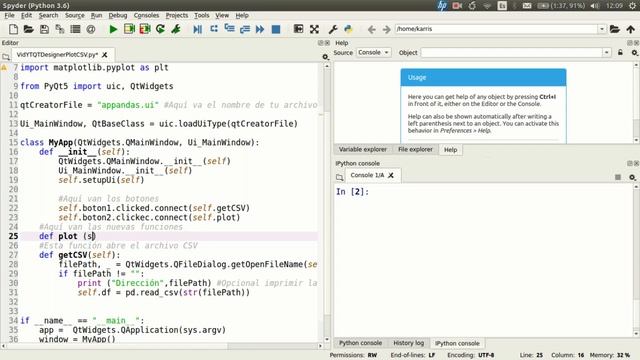Re-run last script icon
This screenshot has width=640, height=360.
160,29
